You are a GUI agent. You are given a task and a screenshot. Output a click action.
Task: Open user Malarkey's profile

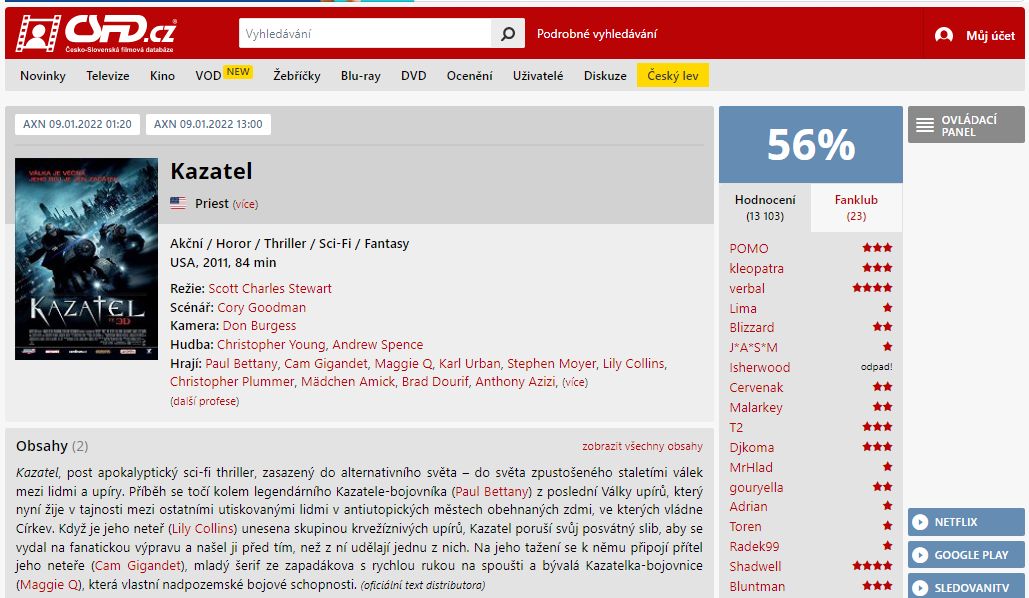(755, 408)
